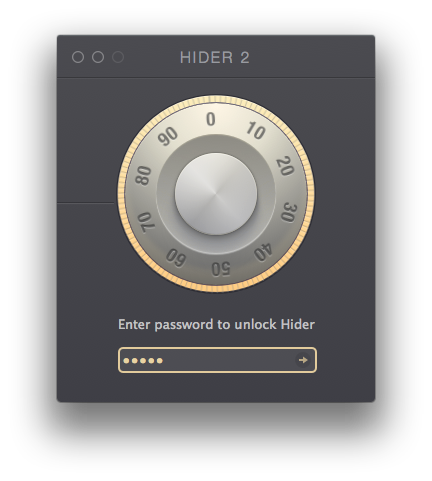The image size is (432, 481).
Task: Click the number 0 on the safe dial
Action: tap(211, 119)
